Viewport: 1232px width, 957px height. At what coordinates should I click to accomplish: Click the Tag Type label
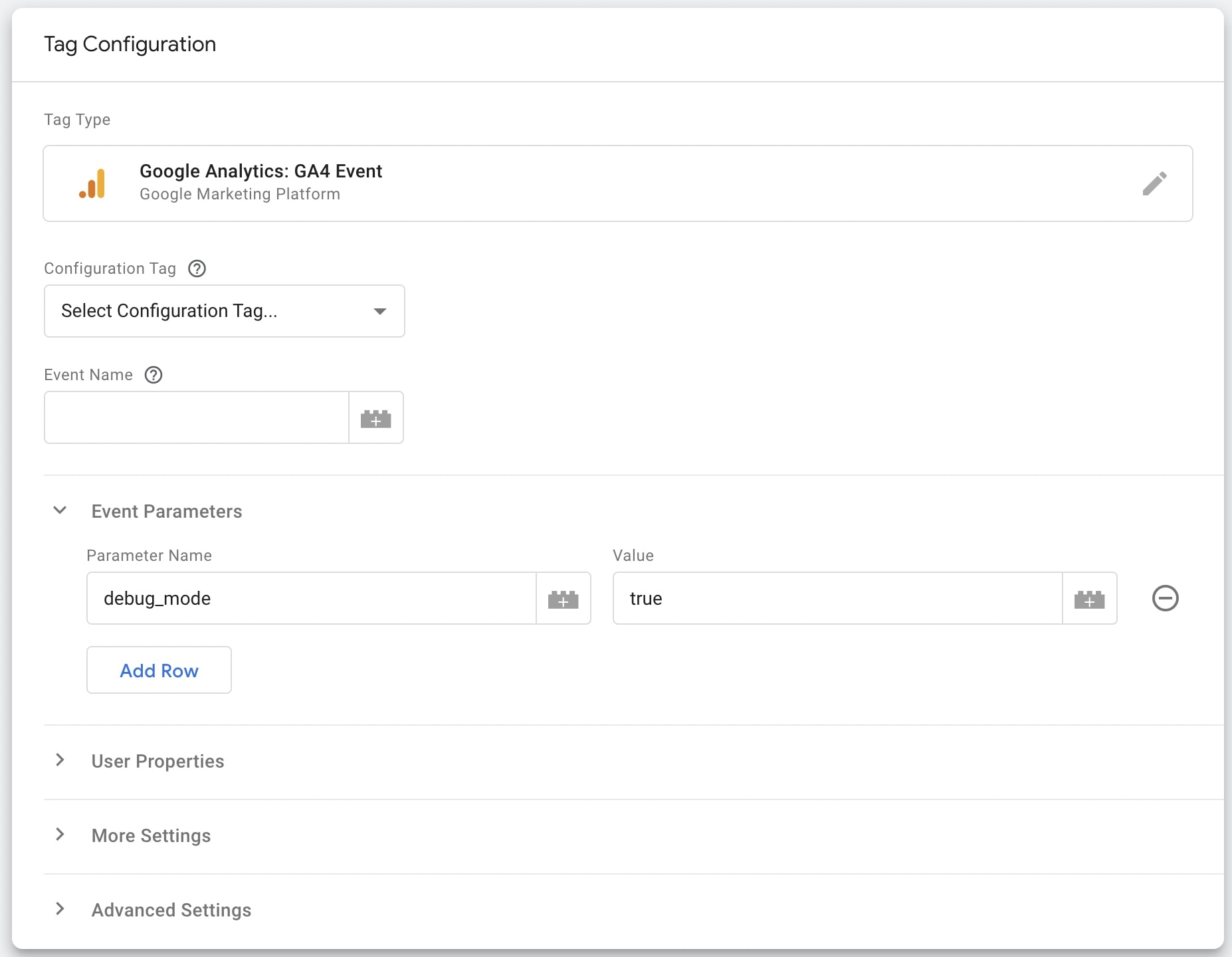click(x=77, y=120)
